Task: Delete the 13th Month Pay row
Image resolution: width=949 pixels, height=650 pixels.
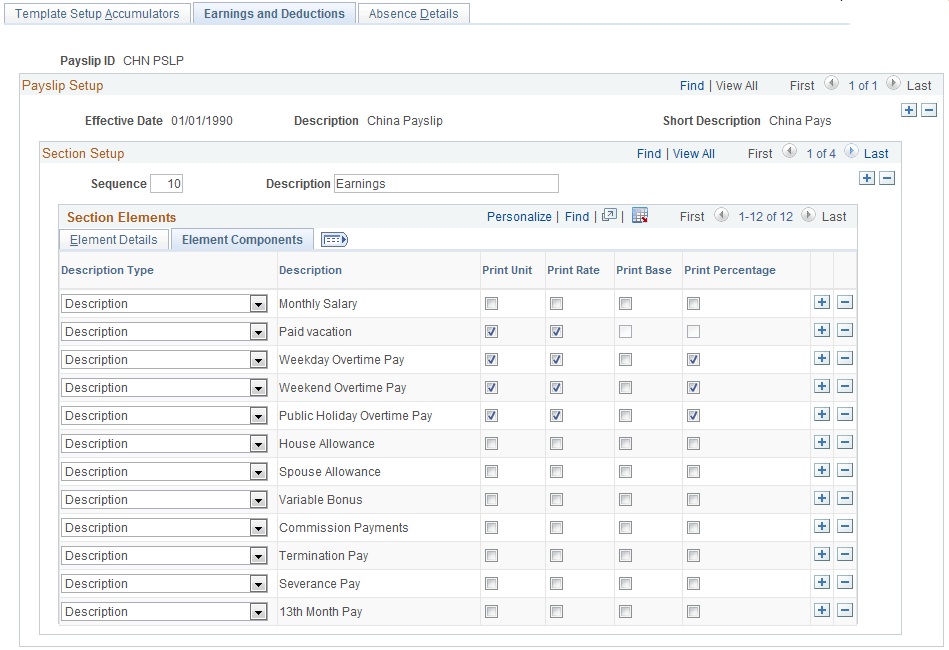Action: coord(845,611)
